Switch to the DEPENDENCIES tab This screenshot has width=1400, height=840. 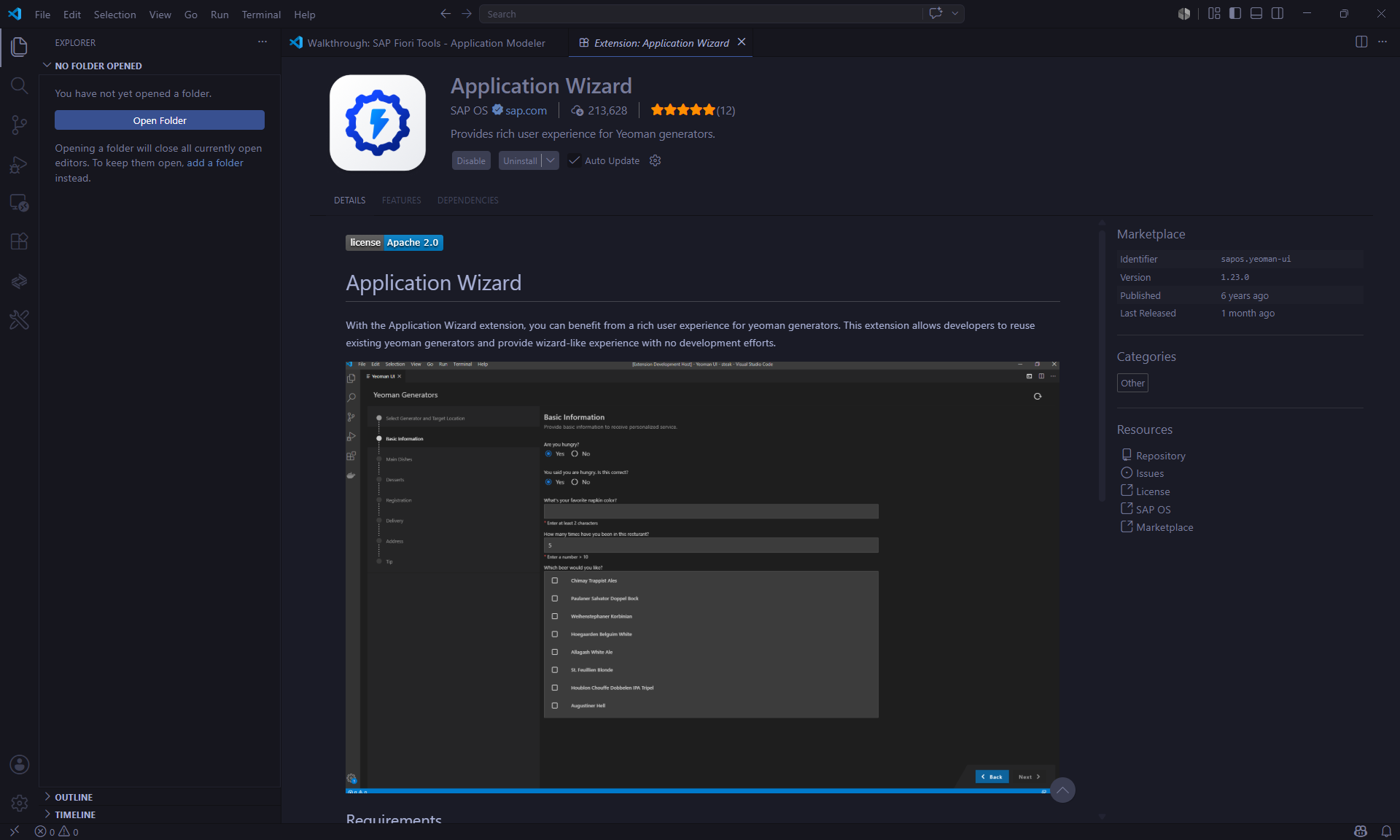[x=467, y=200]
